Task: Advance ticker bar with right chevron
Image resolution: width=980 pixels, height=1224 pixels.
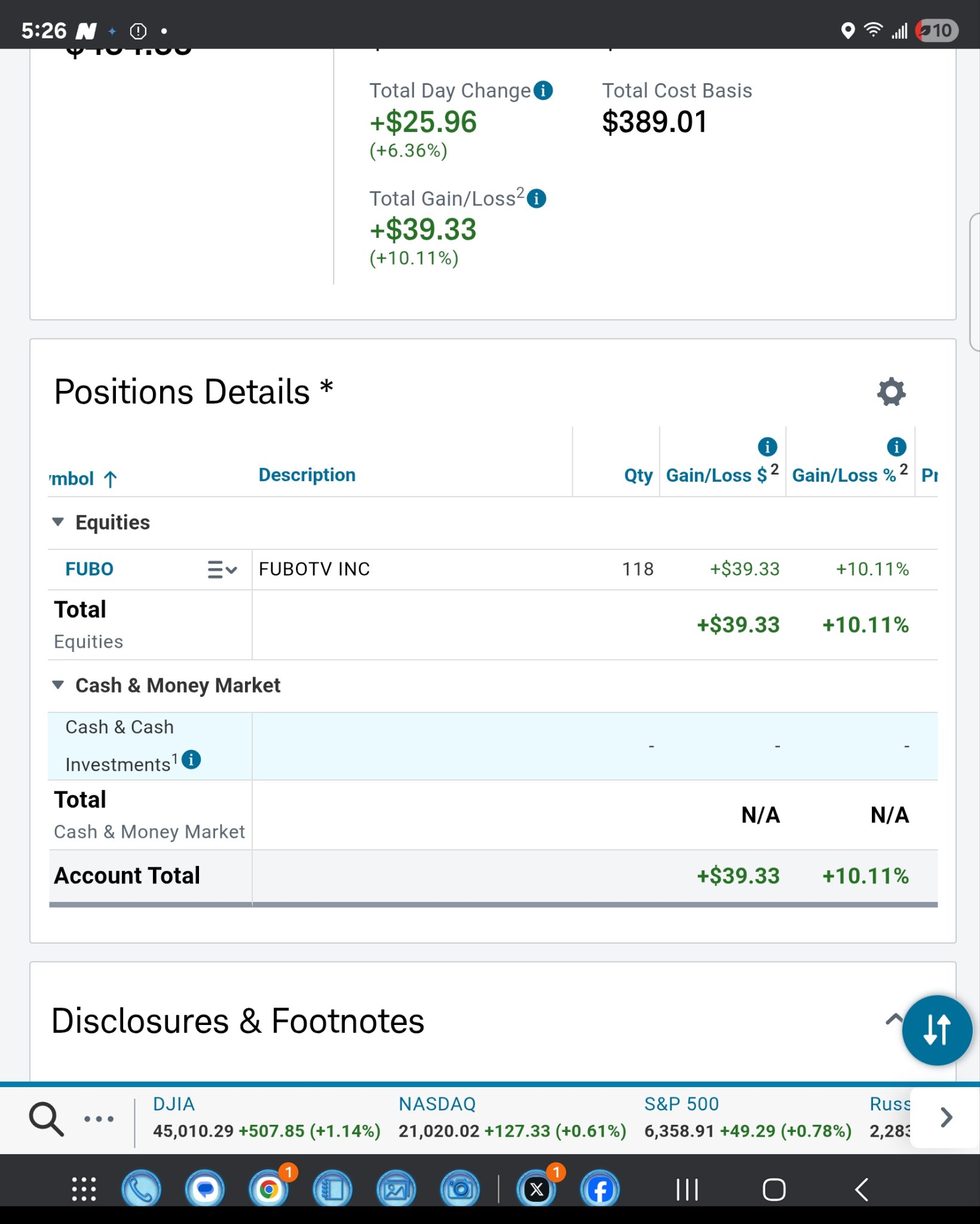Action: click(946, 1117)
